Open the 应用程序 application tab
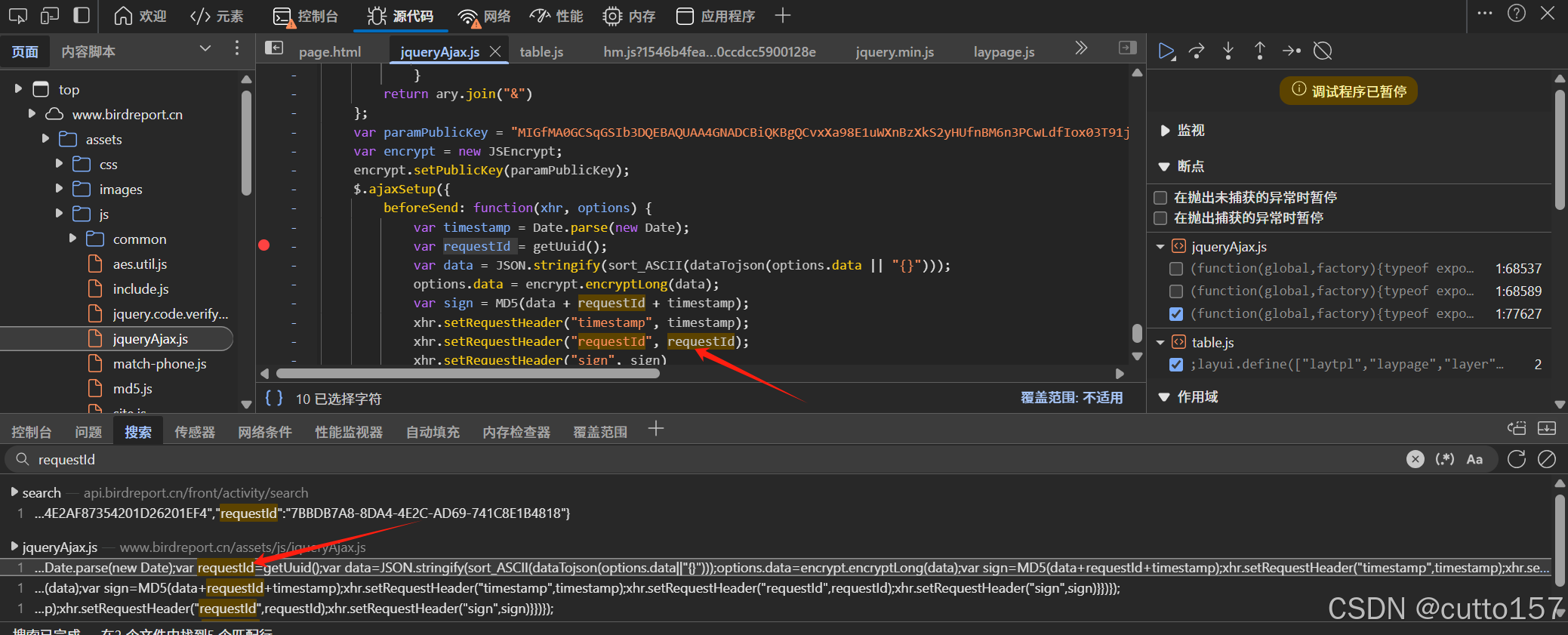Screen dimensions: 1568x635 (x=716, y=16)
